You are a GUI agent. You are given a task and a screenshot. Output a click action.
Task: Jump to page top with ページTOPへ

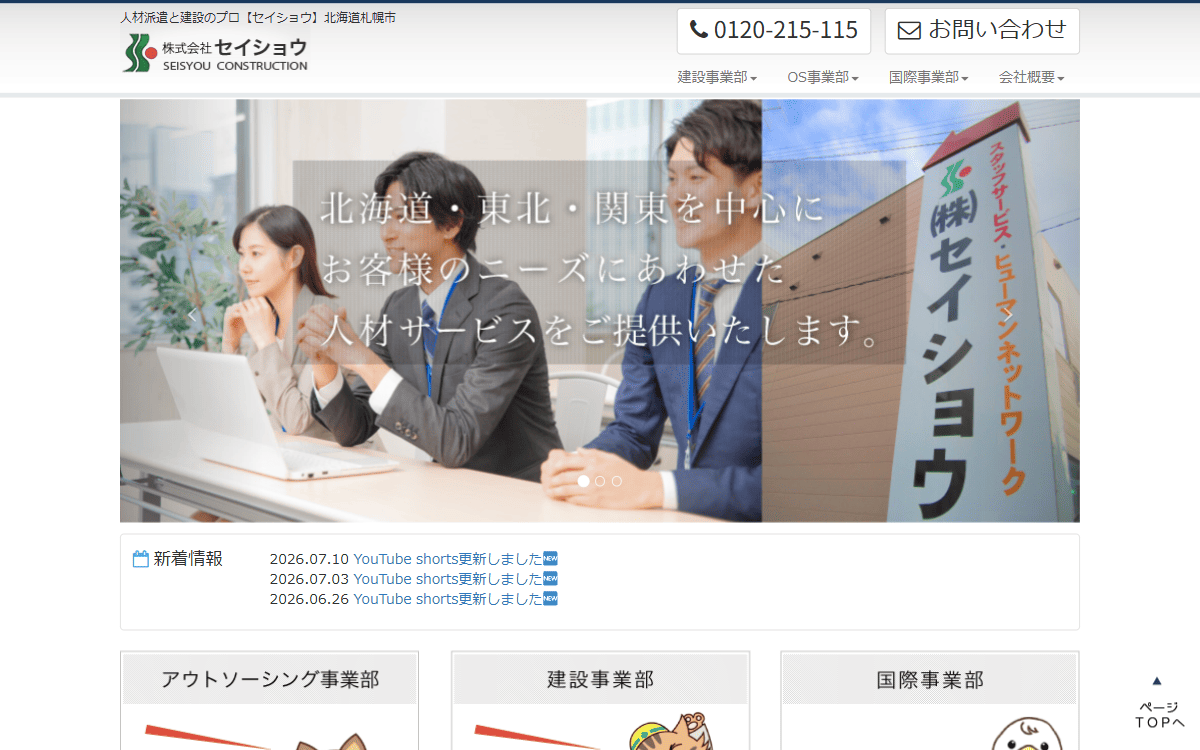(1158, 702)
